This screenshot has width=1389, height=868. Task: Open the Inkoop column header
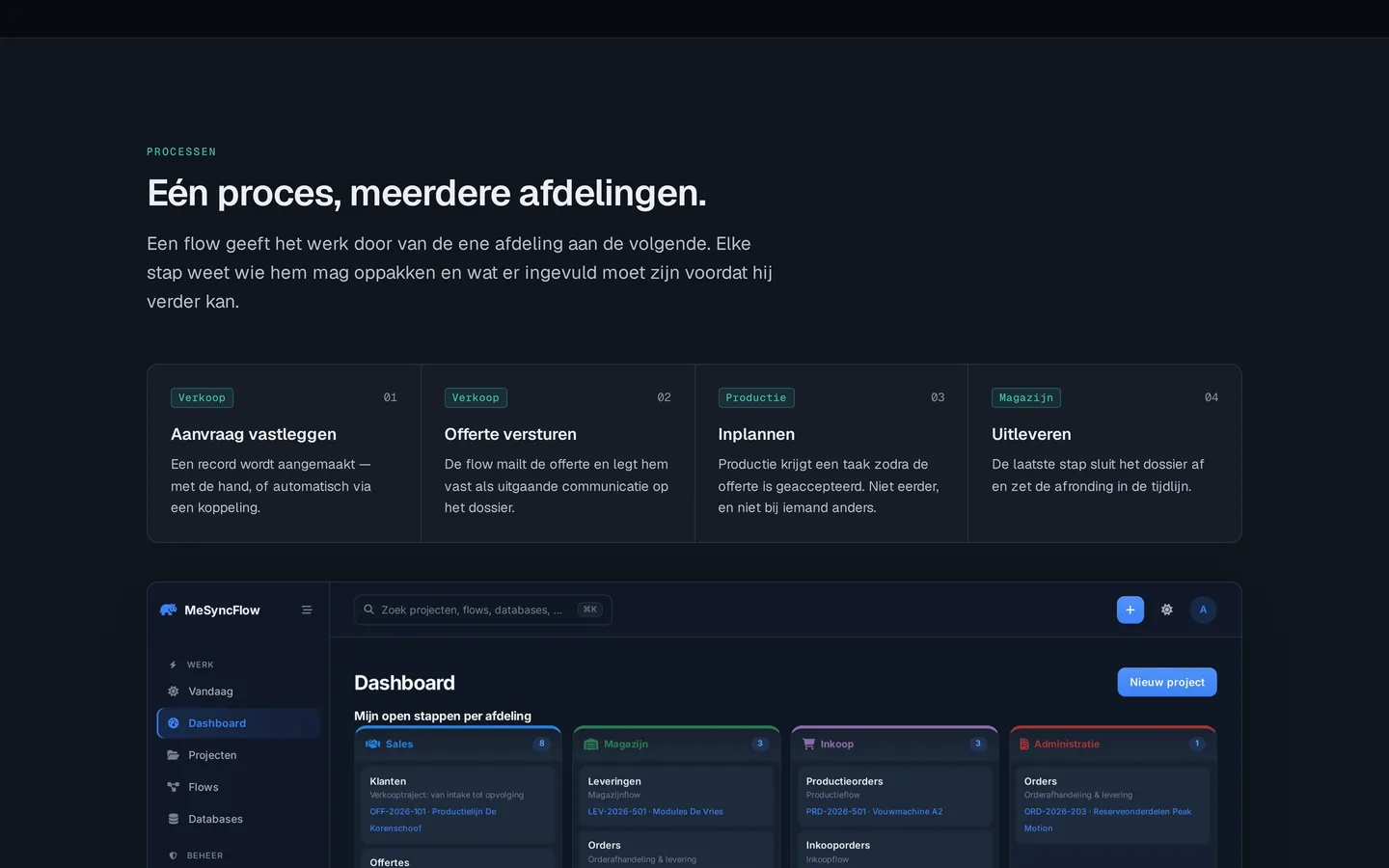pyautogui.click(x=894, y=744)
